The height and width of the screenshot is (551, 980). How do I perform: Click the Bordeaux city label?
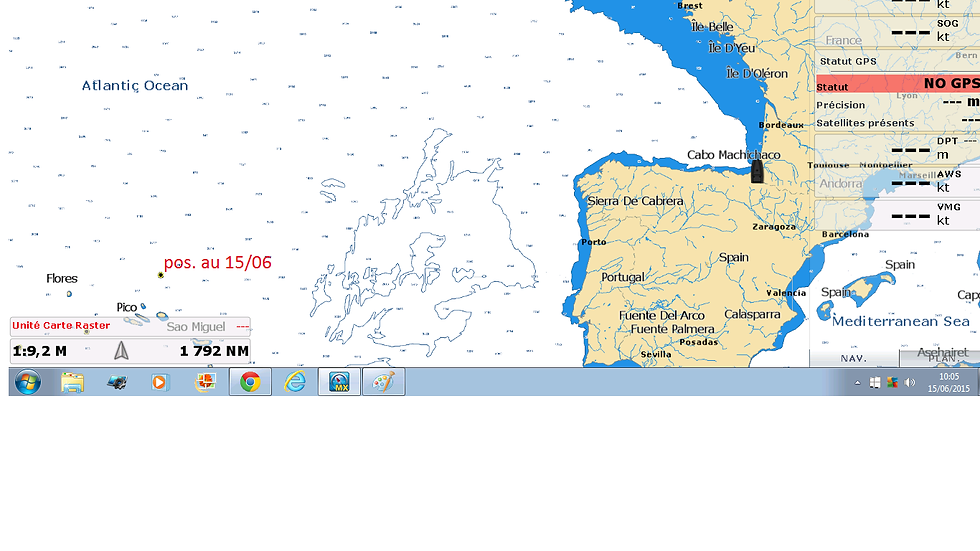781,125
